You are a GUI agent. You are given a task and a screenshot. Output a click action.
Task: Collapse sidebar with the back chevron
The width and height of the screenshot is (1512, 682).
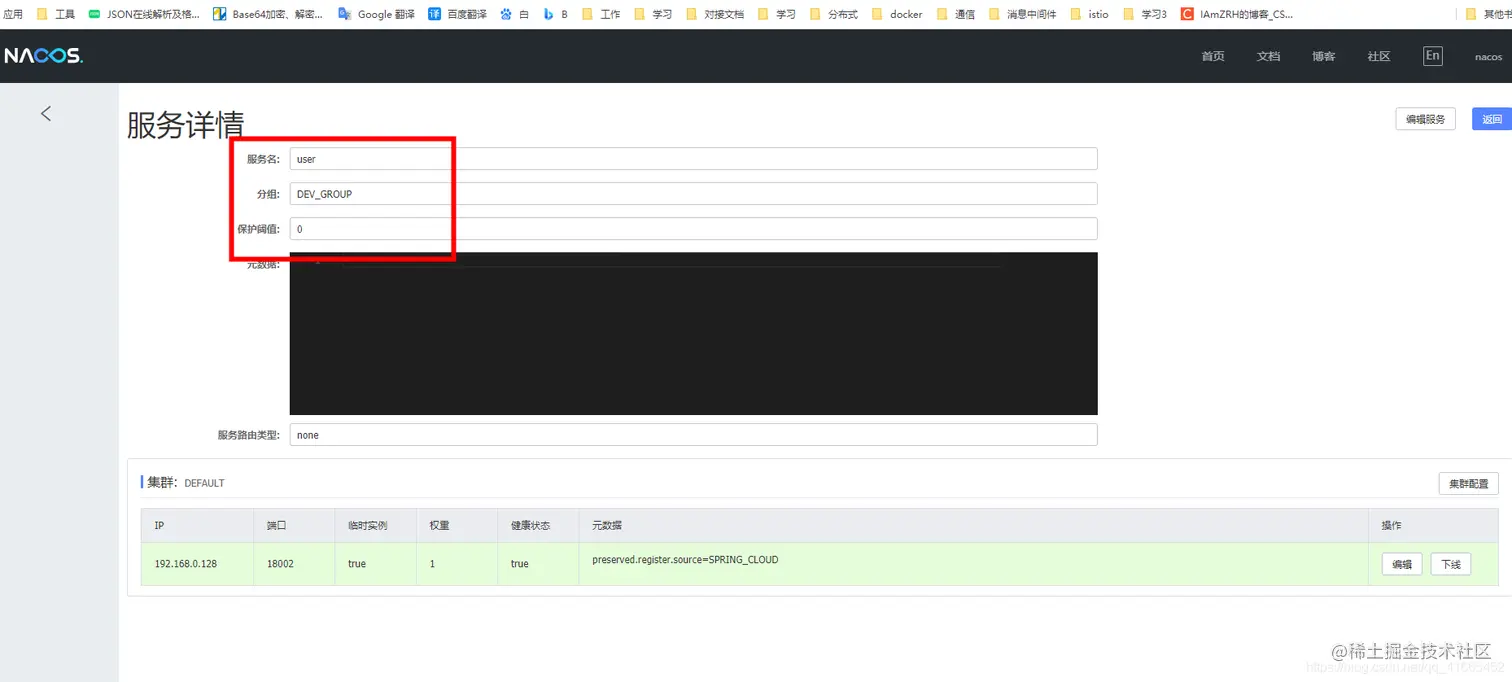[x=46, y=113]
